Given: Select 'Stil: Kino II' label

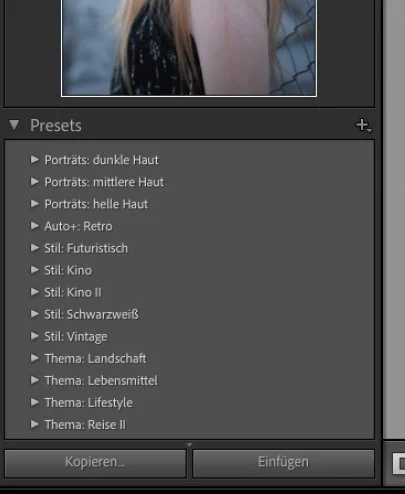Looking at the screenshot, I should click(x=73, y=292).
